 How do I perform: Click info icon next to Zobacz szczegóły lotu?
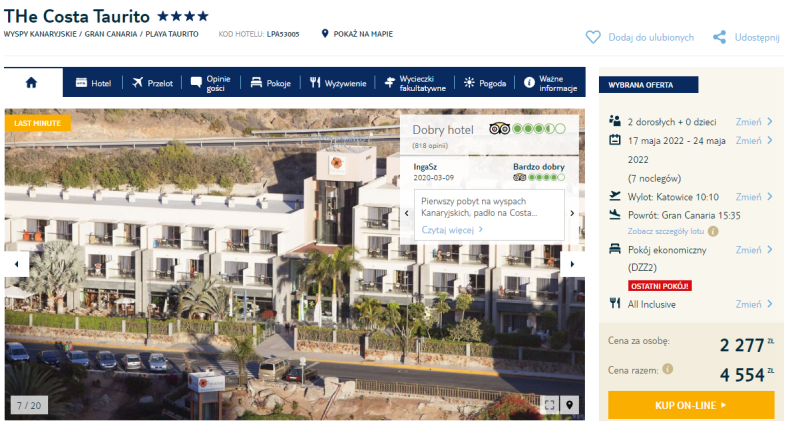713,231
